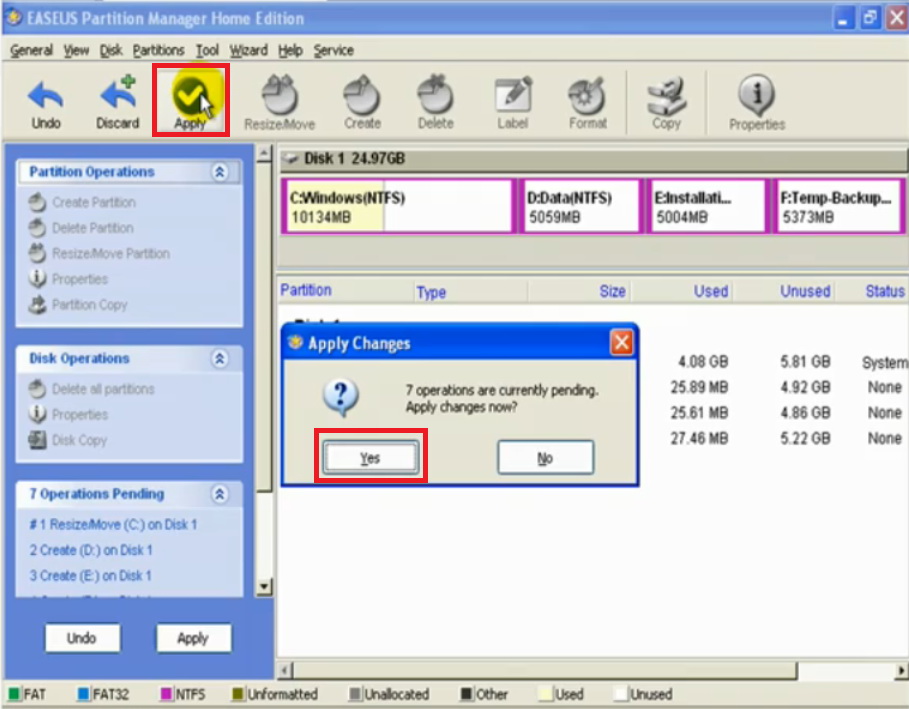Viewport: 909px width, 709px height.
Task: Choose No in Apply Changes dialog
Action: [545, 458]
